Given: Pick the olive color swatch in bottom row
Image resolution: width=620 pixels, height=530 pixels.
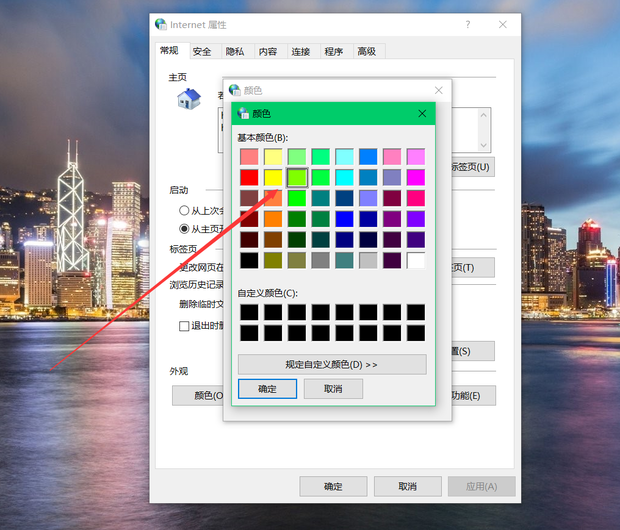Looking at the screenshot, I should click(x=273, y=261).
